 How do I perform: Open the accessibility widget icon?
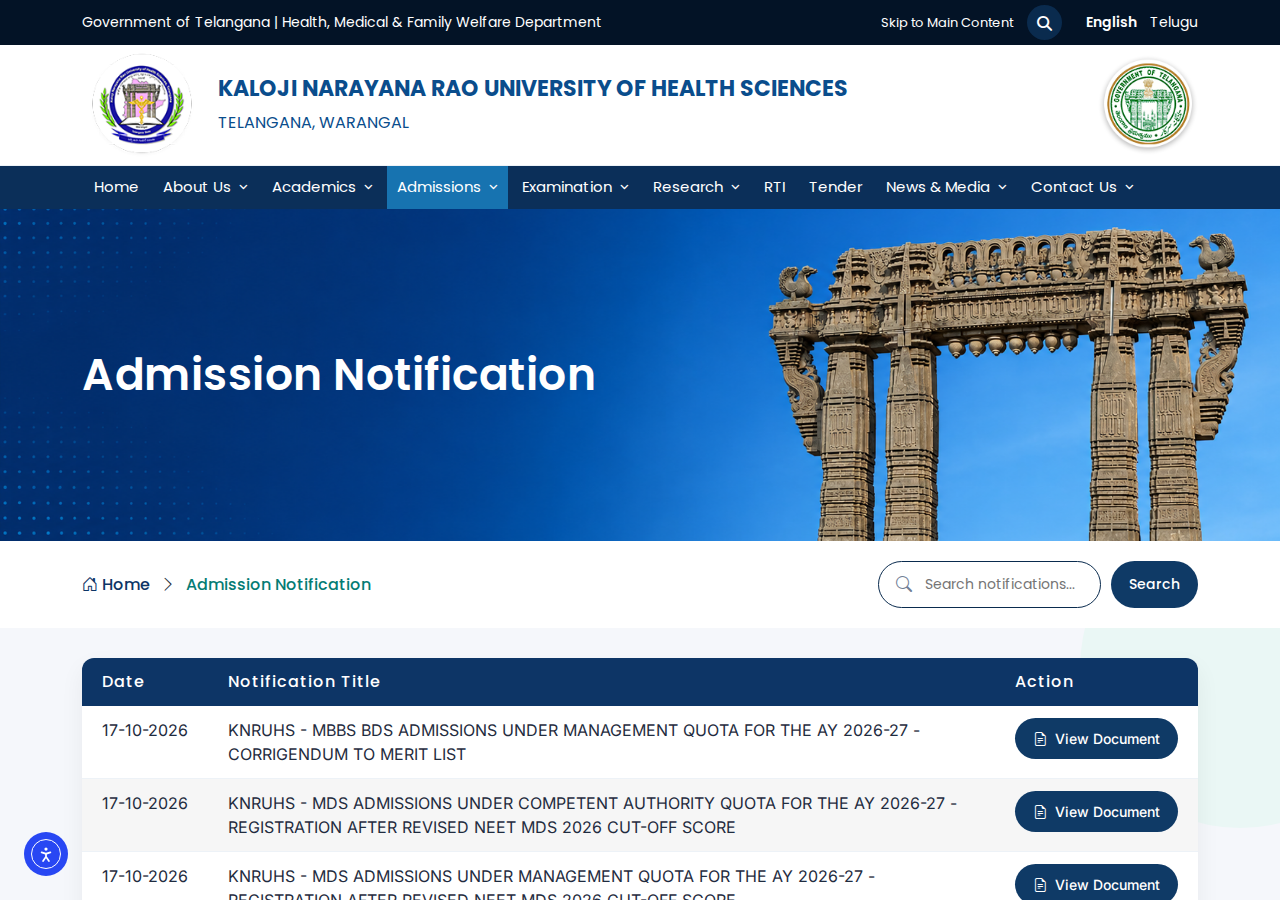[x=46, y=854]
